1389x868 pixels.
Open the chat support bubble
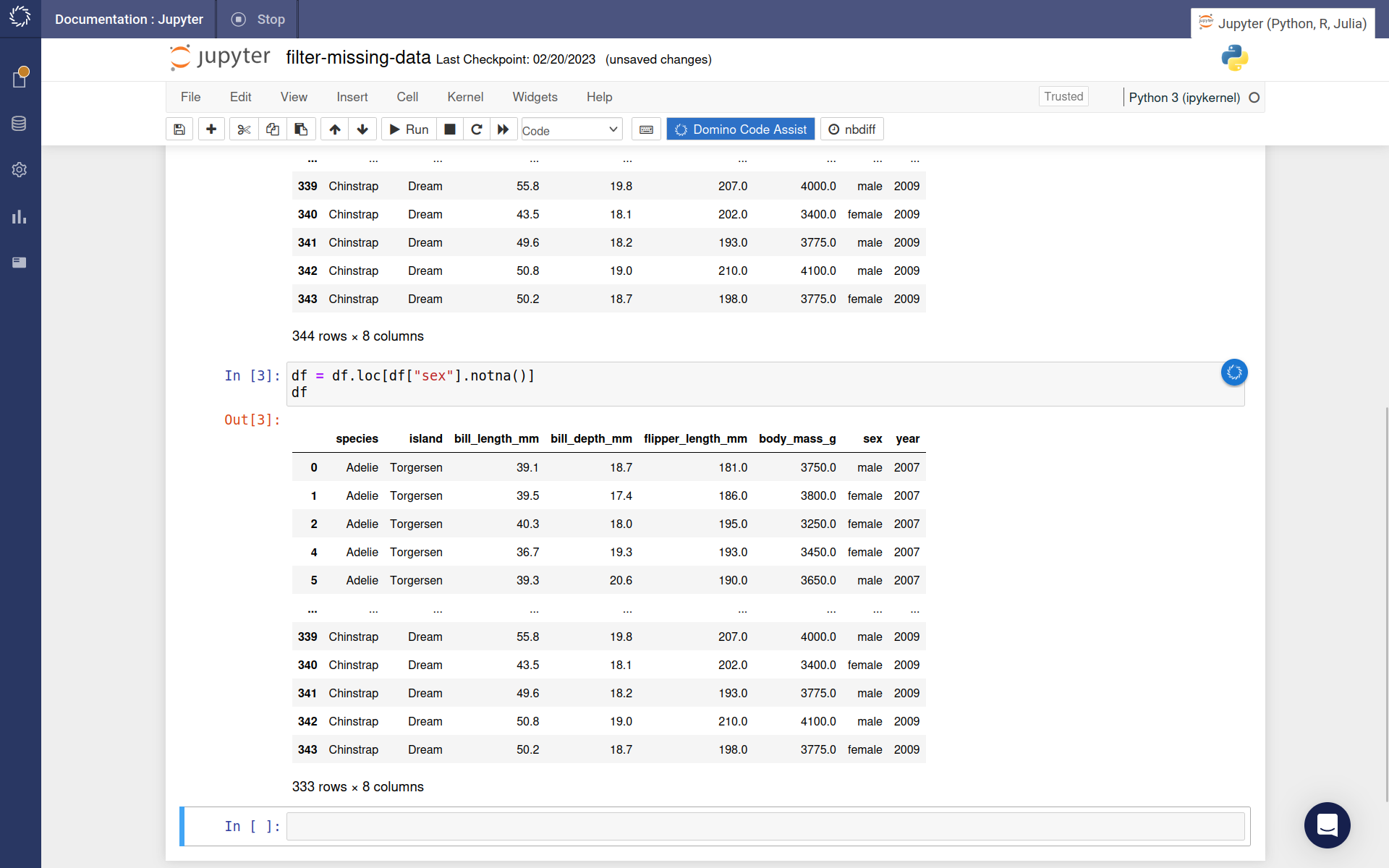tap(1327, 825)
